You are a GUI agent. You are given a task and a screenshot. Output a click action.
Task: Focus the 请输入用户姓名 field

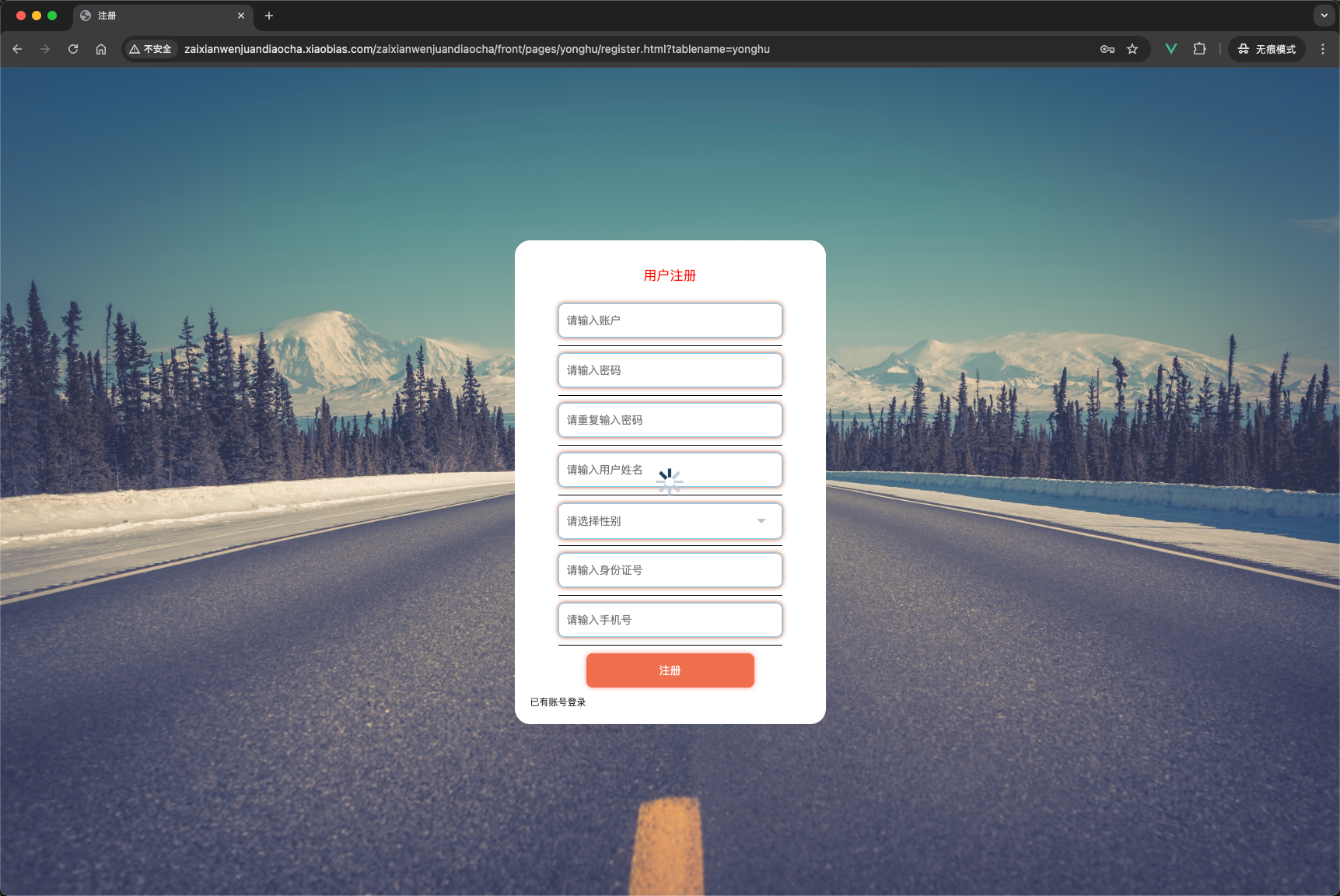coord(670,470)
